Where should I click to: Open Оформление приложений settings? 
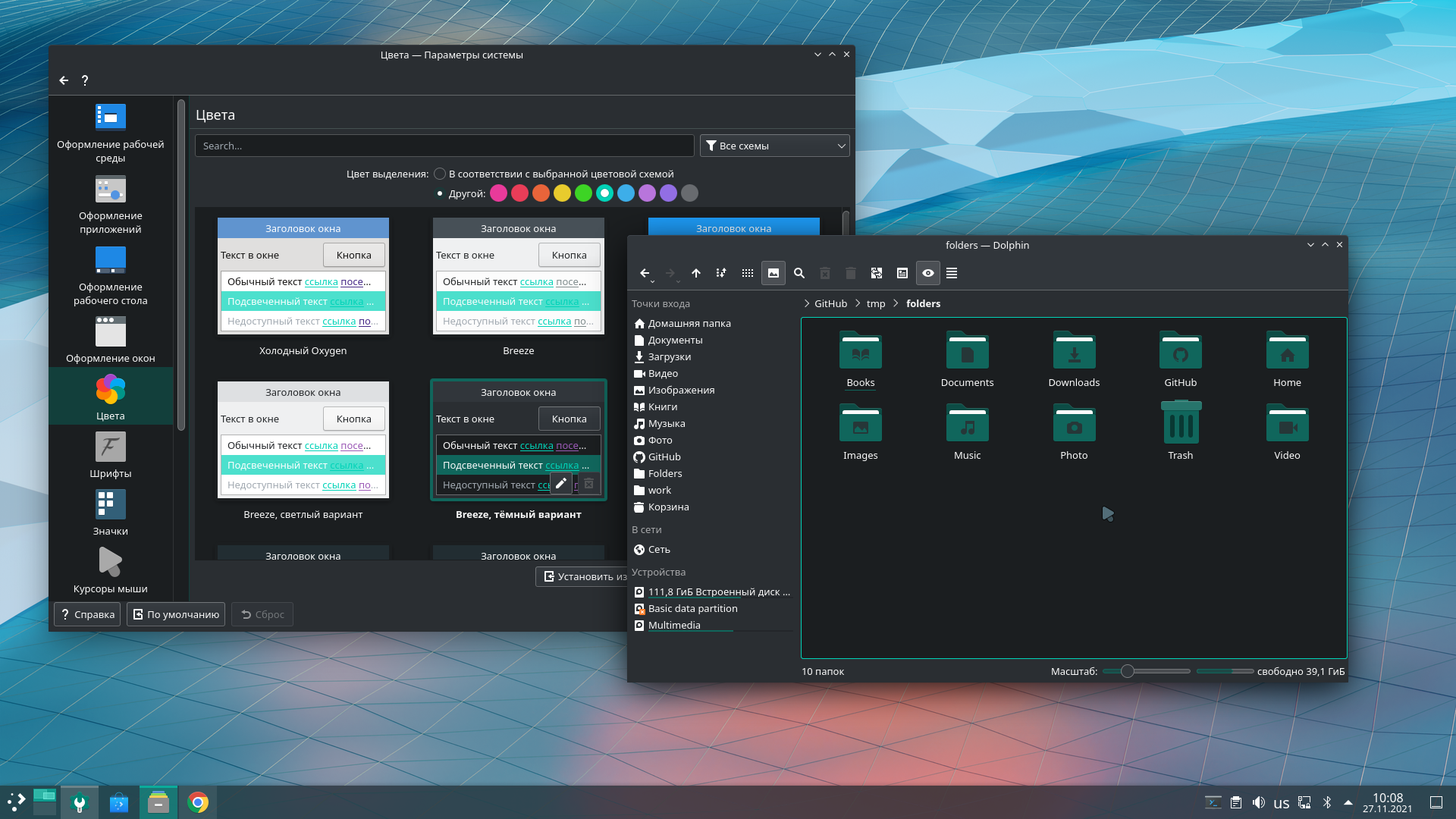tap(111, 205)
